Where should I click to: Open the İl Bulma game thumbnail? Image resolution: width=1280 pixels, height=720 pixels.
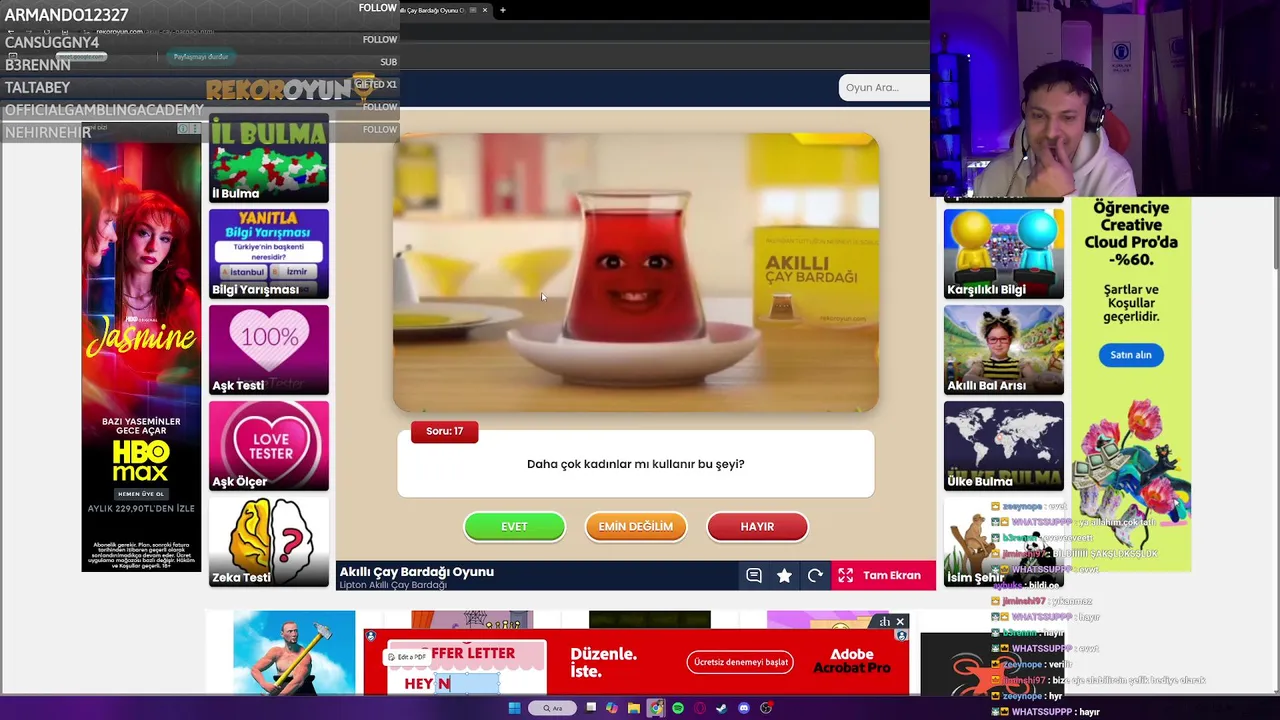269,158
